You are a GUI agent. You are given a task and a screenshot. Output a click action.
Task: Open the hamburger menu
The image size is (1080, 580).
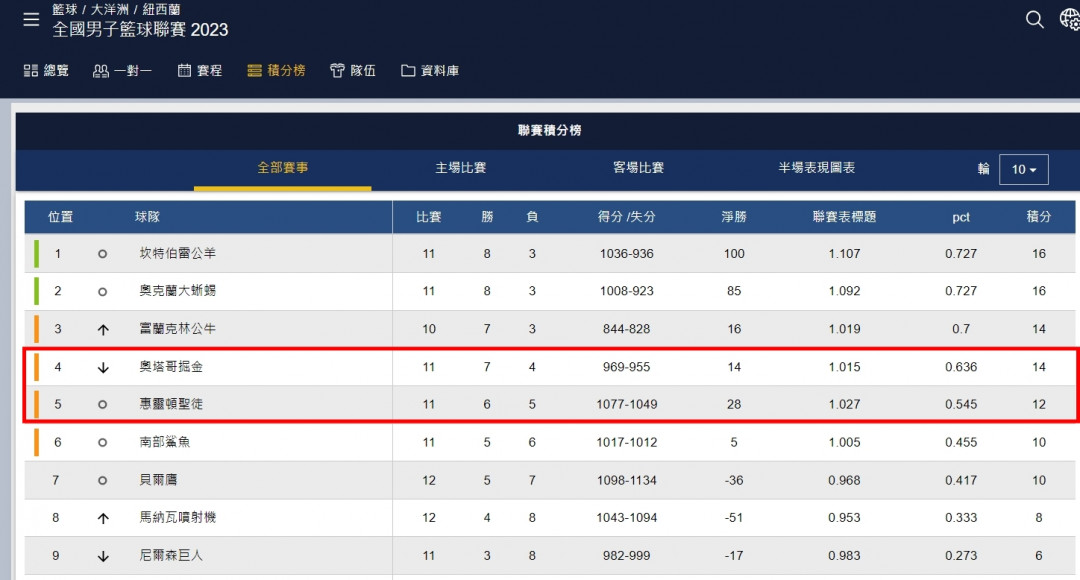(x=31, y=20)
